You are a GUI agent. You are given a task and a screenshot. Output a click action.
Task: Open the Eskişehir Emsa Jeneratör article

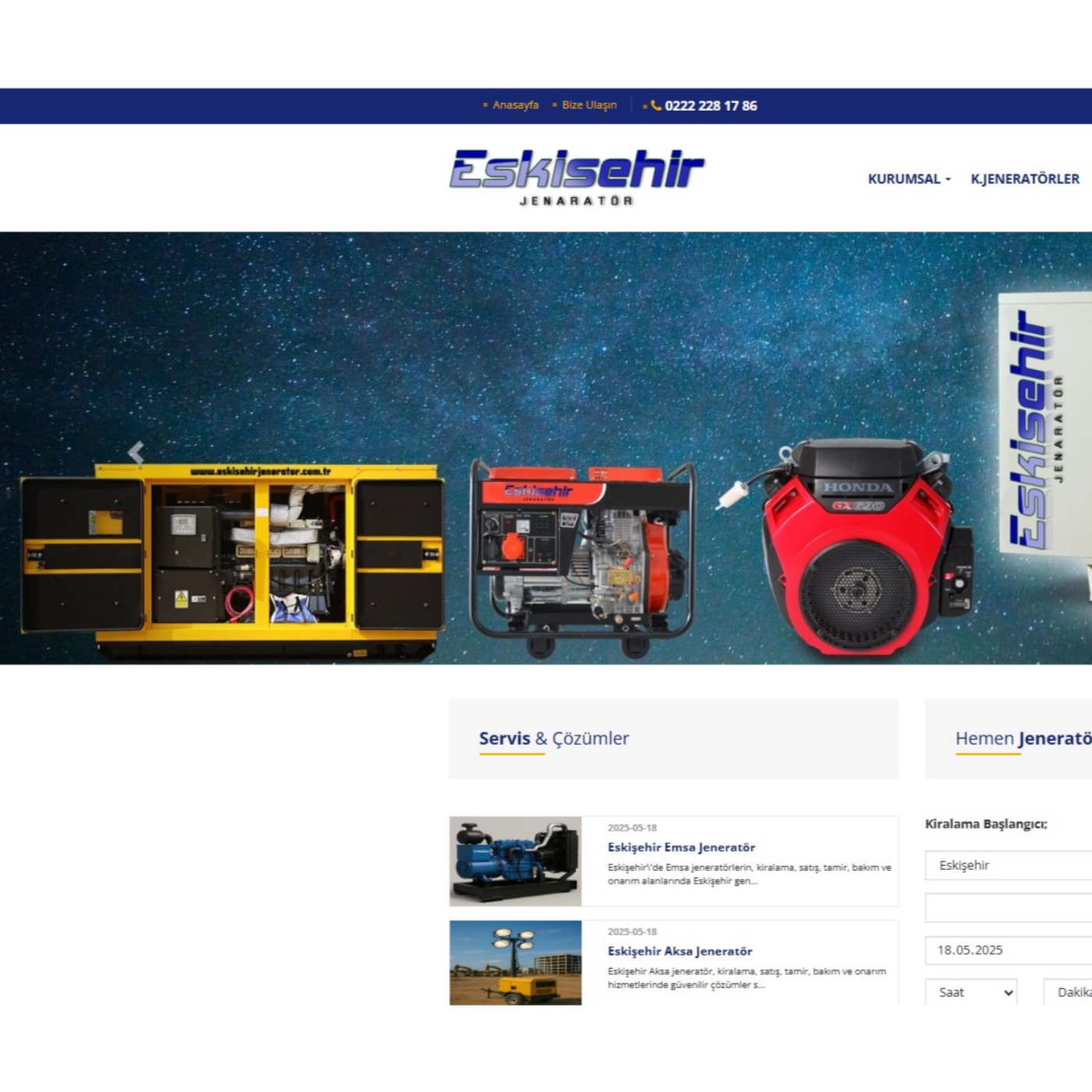(681, 847)
